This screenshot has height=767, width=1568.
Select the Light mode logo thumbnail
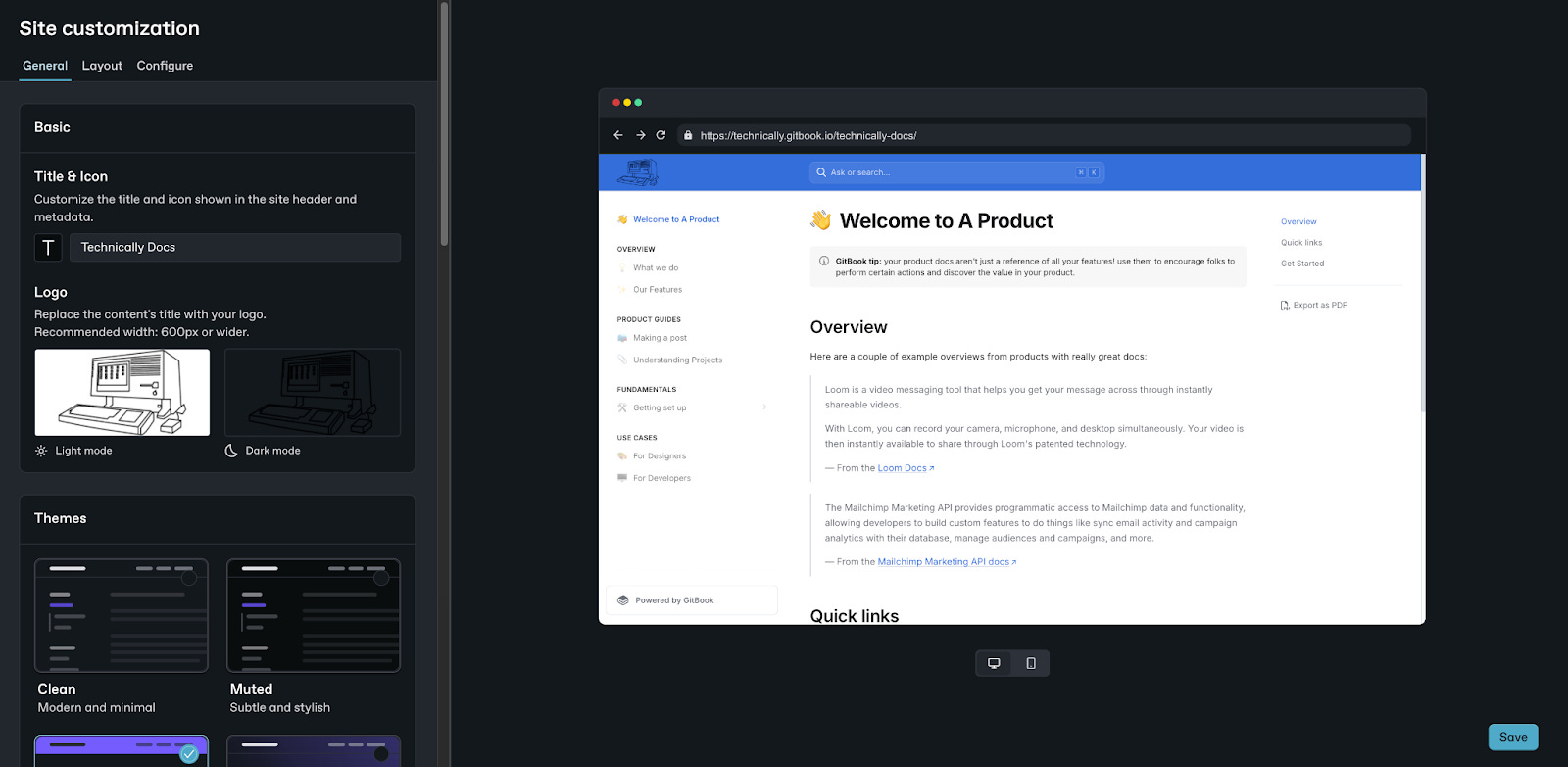coord(122,392)
